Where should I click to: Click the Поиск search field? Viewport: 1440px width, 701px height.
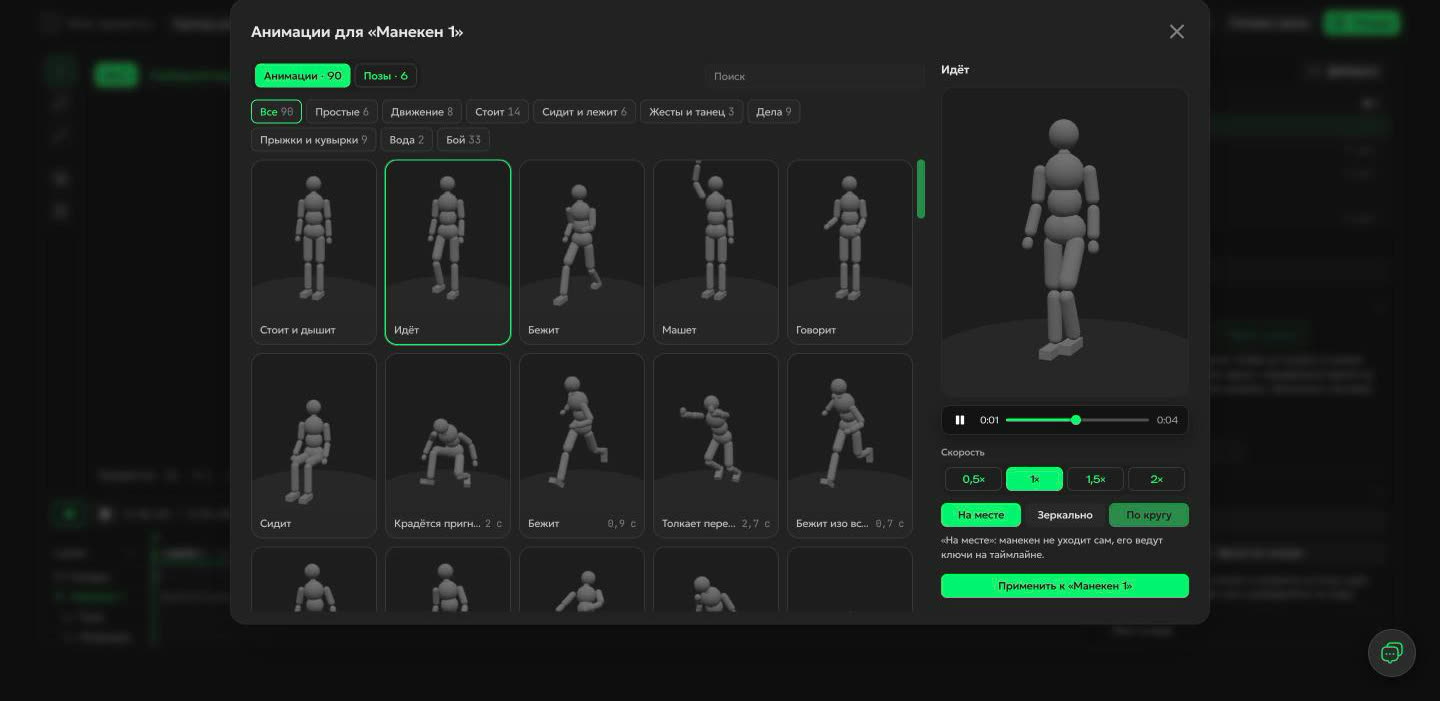[x=814, y=76]
